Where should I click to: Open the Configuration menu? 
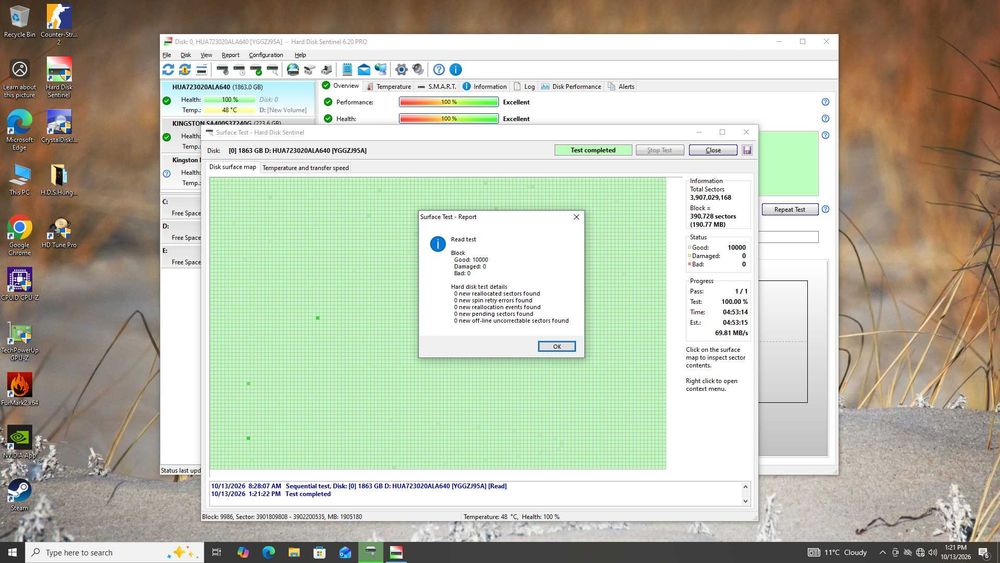(x=266, y=55)
